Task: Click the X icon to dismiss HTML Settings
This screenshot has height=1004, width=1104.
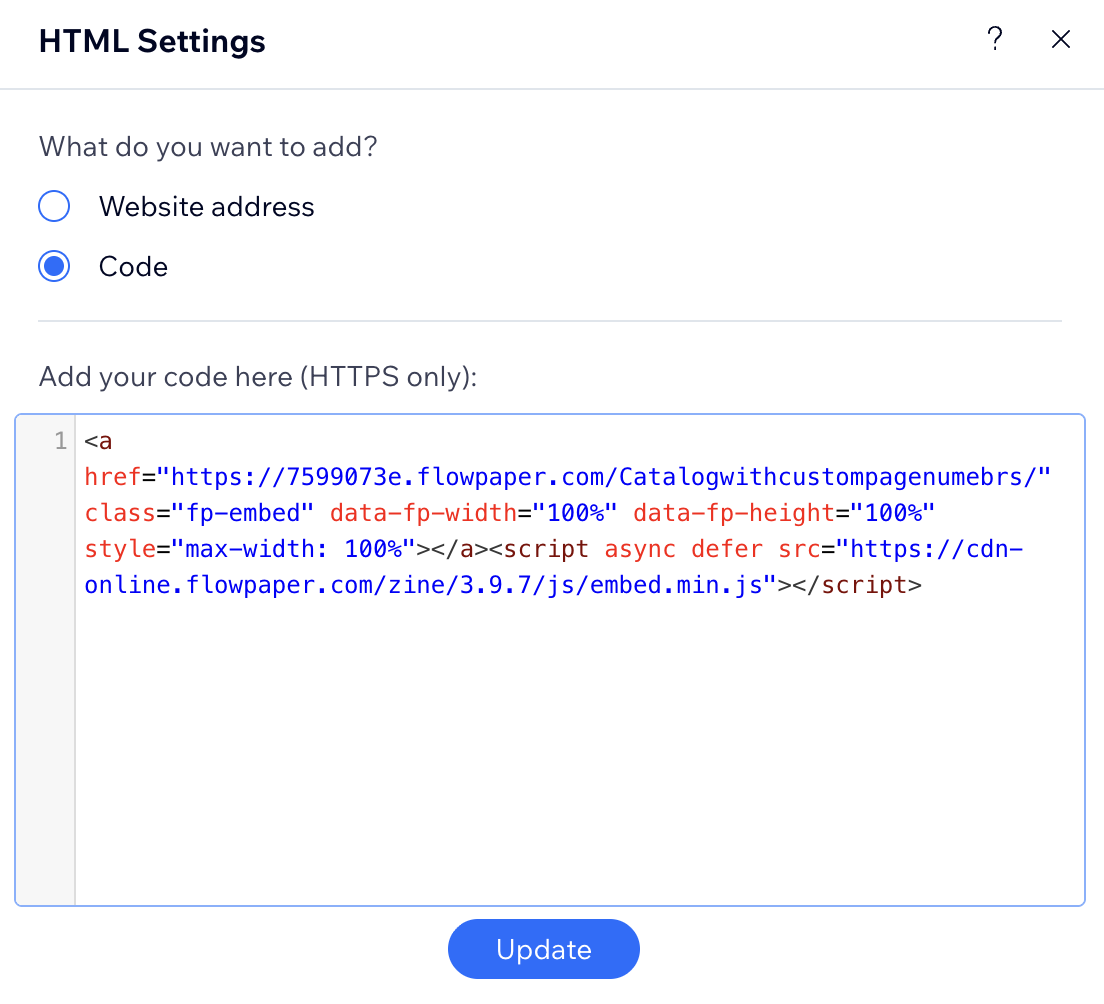Action: (1060, 39)
